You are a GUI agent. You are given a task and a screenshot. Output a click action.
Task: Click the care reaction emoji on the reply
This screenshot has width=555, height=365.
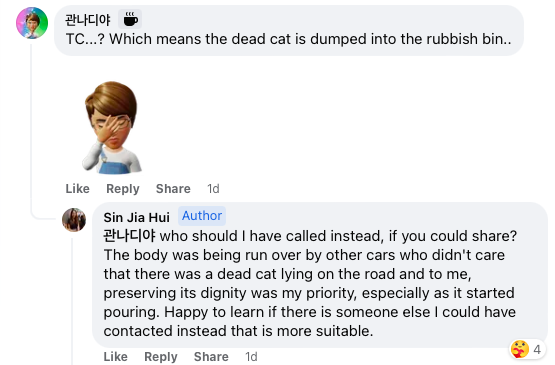(x=520, y=349)
